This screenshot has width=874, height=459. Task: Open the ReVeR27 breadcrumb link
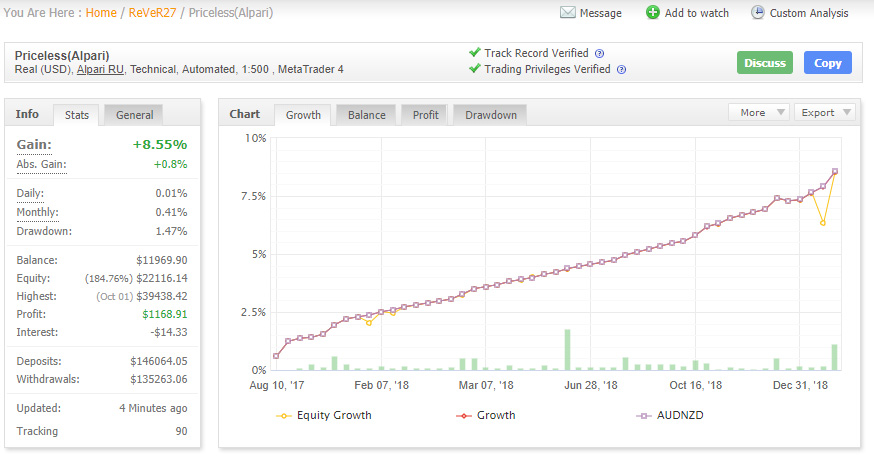click(152, 13)
